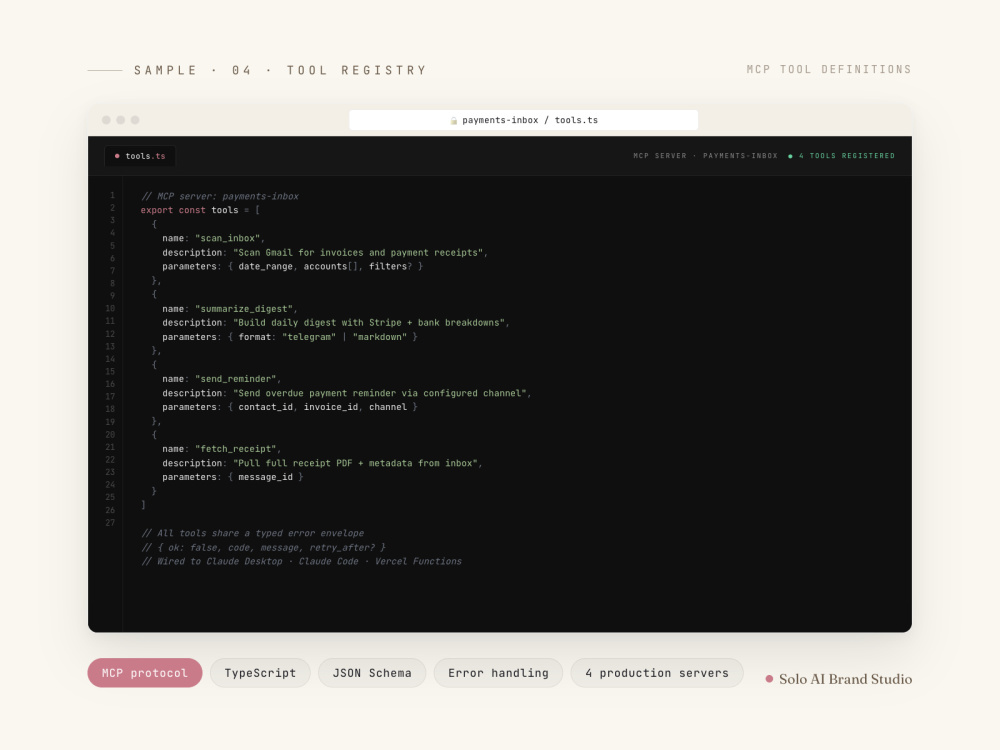Click line number 27 in the gutter
The width and height of the screenshot is (1000, 750).
click(110, 523)
